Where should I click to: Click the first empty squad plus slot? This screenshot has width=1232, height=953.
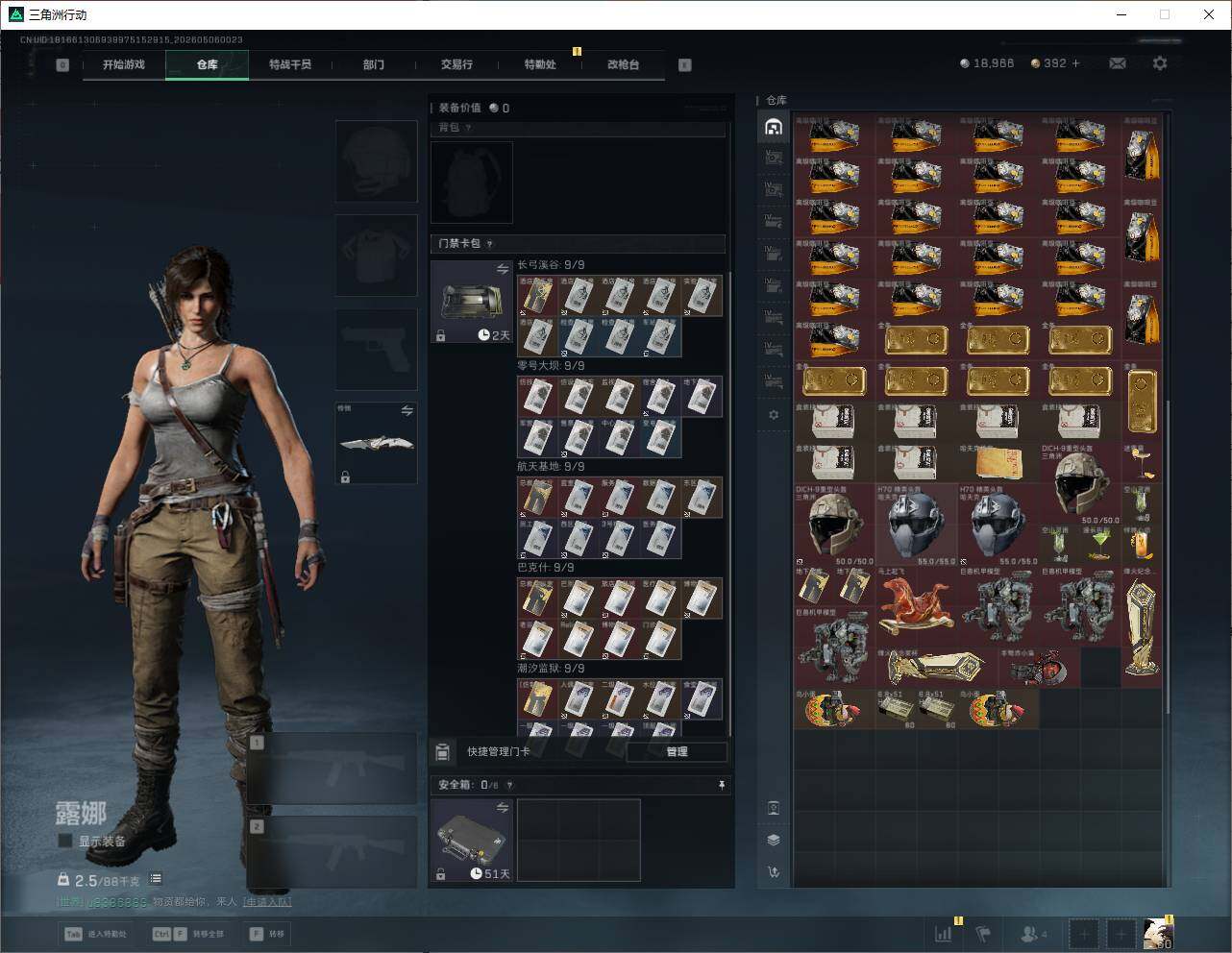coord(1085,934)
